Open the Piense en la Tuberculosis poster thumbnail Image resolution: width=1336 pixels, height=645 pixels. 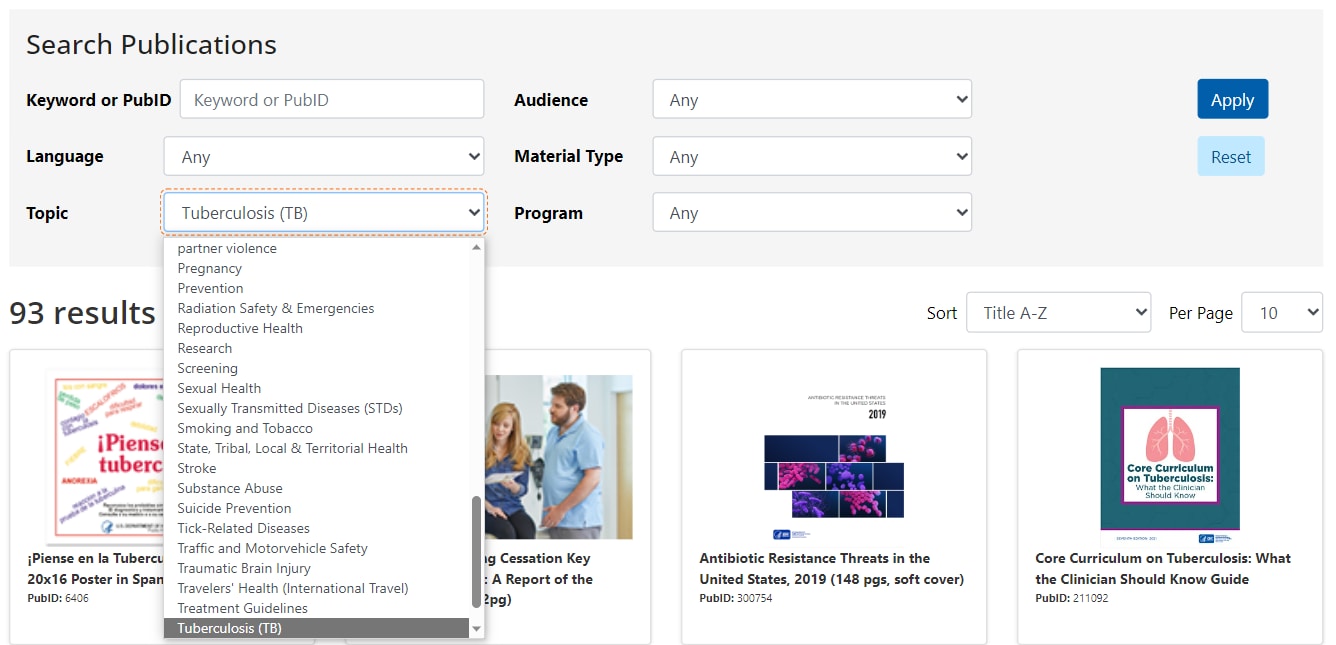click(x=105, y=458)
